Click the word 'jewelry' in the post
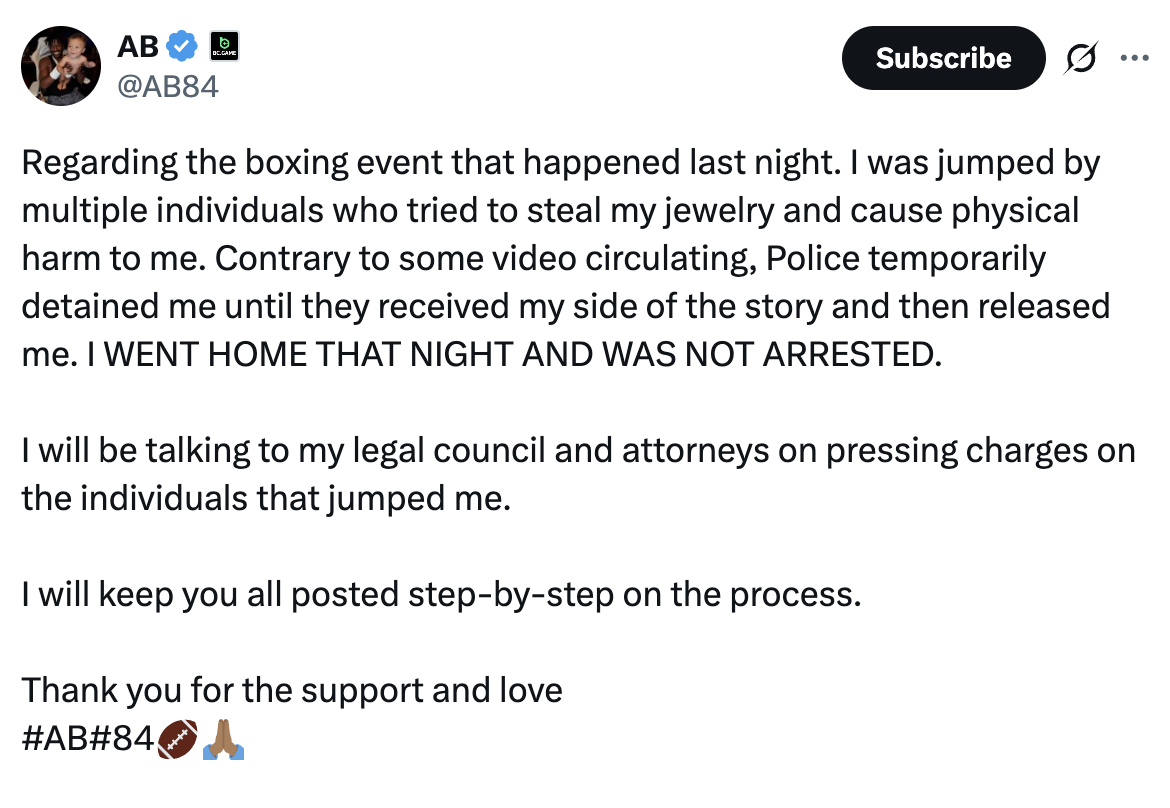 coord(719,211)
